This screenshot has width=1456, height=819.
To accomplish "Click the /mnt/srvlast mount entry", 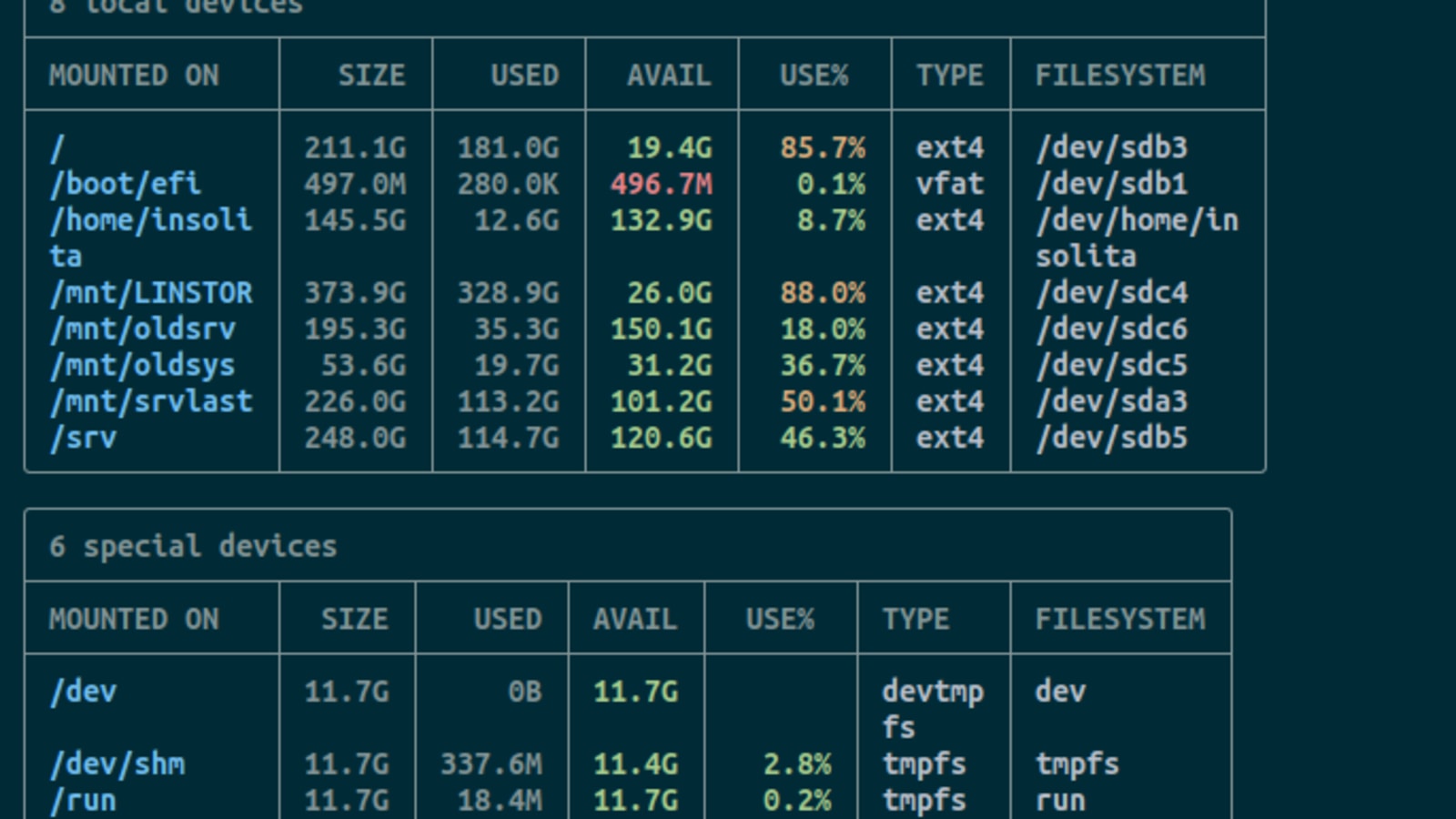I will tap(151, 402).
